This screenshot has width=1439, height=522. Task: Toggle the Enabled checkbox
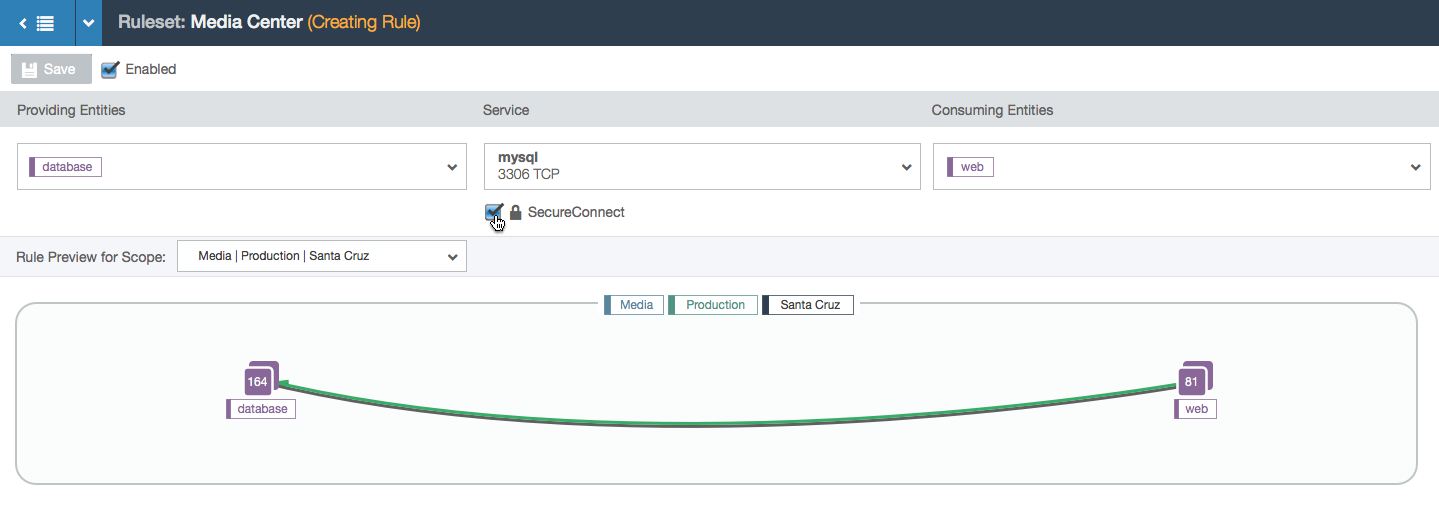(x=110, y=69)
